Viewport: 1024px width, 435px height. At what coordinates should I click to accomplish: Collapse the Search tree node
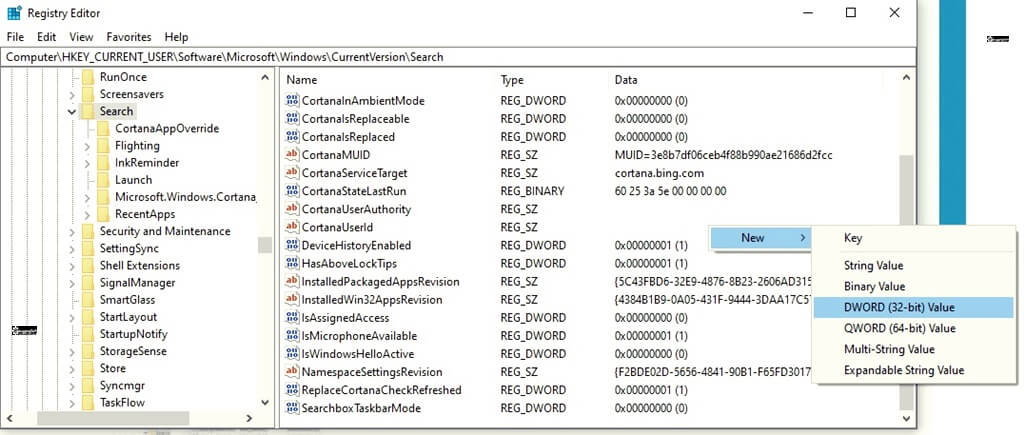pos(72,111)
